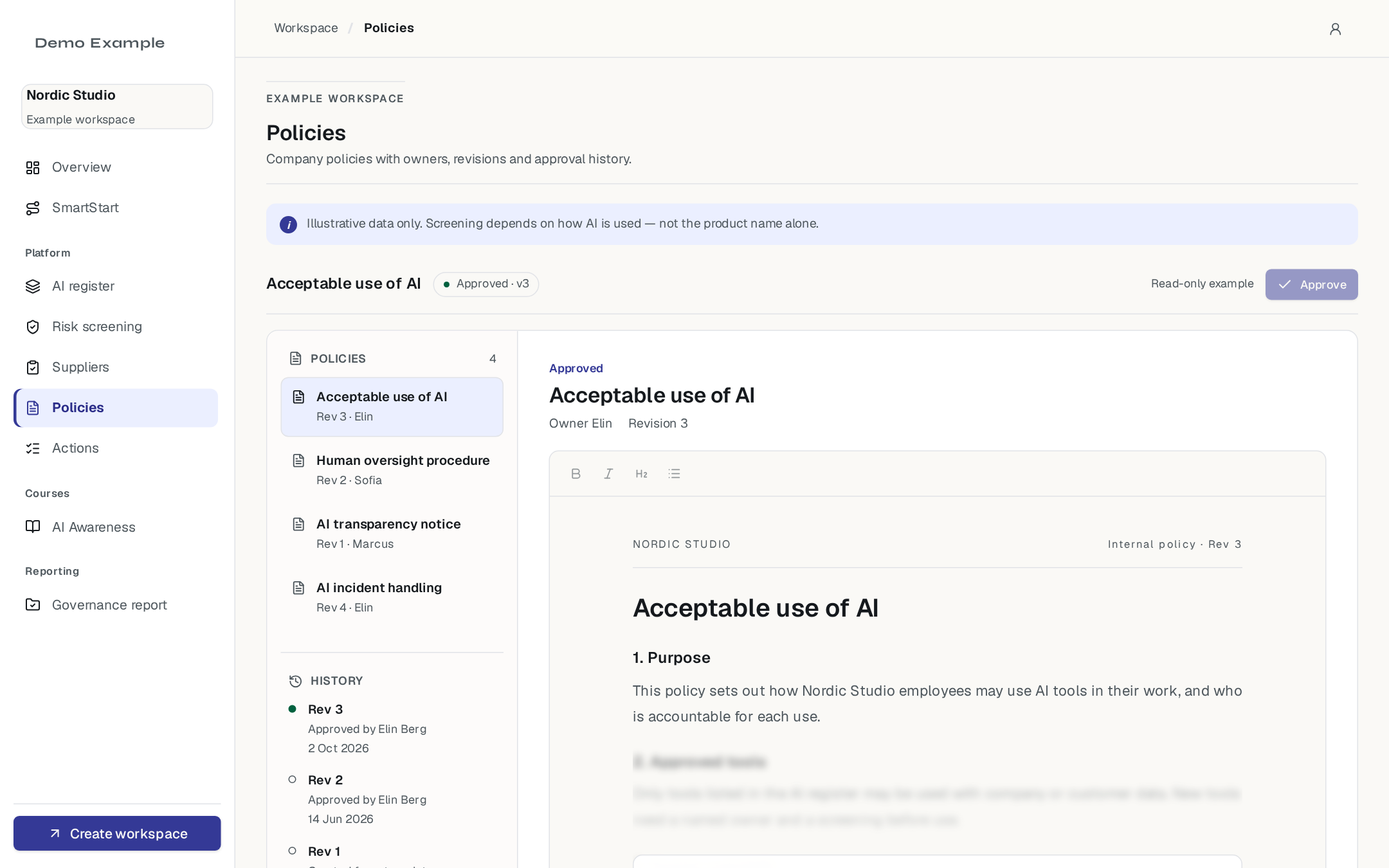Insert a bulleted list
Screen dimensions: 1389x868
click(674, 474)
